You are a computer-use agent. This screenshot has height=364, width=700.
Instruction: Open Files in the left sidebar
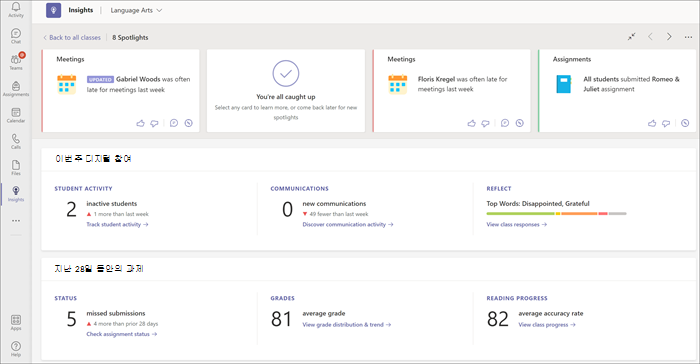(x=16, y=167)
